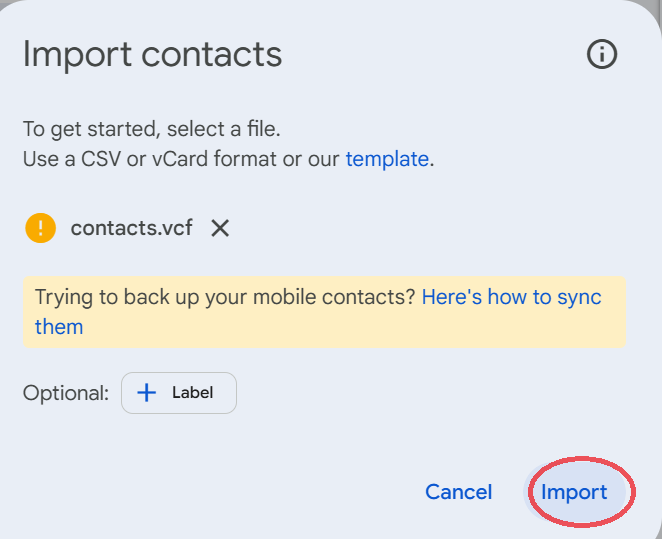Click the "Optional:" label text

(66, 393)
